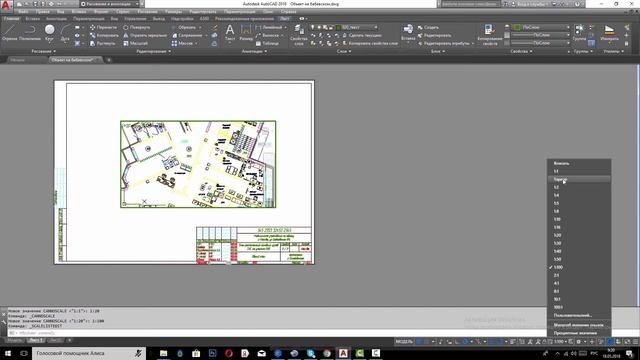Open Windows Start menu
This screenshot has width=640, height=360.
click(8, 353)
